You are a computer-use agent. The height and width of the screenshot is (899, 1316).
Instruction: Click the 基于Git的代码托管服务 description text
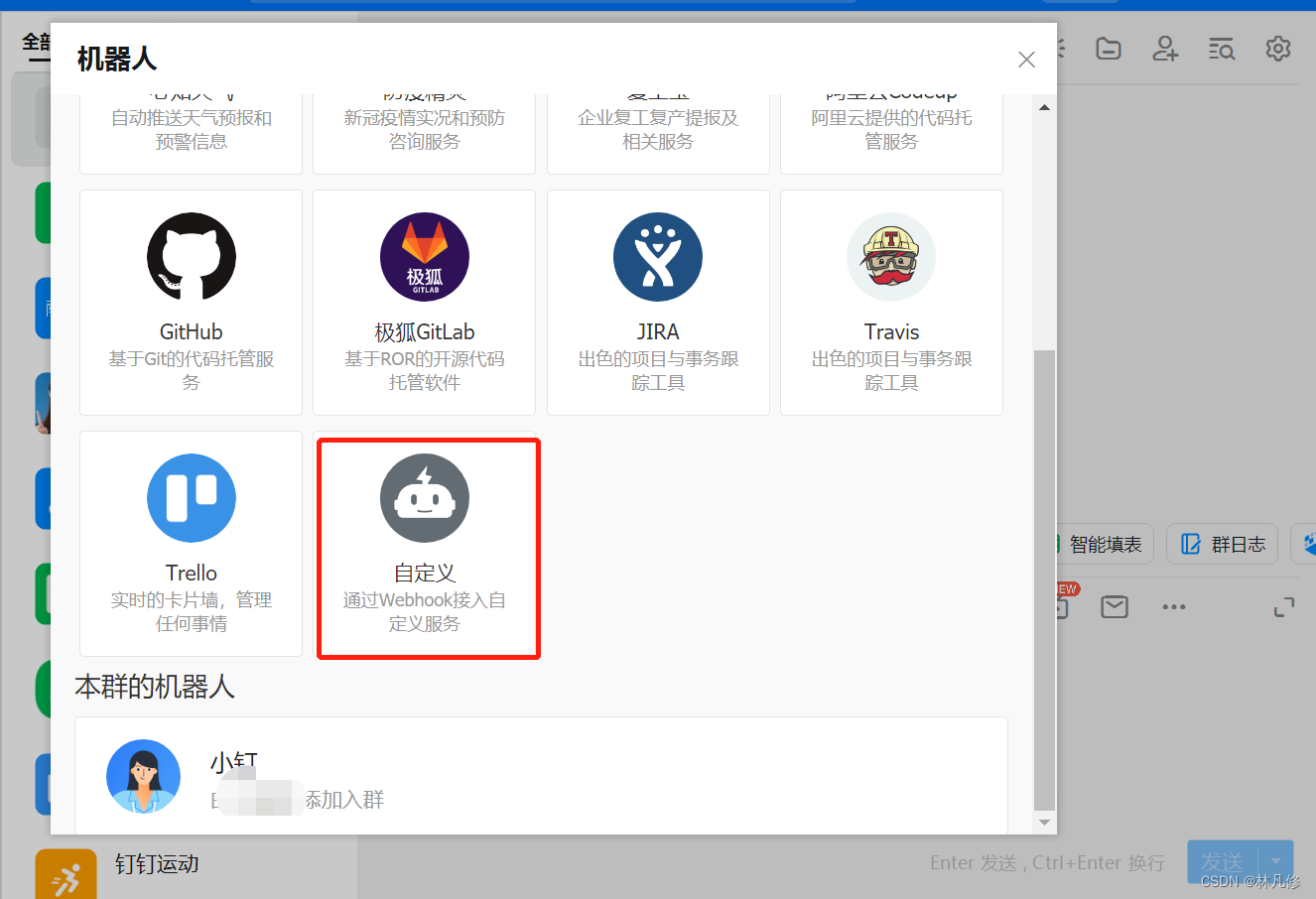(192, 370)
